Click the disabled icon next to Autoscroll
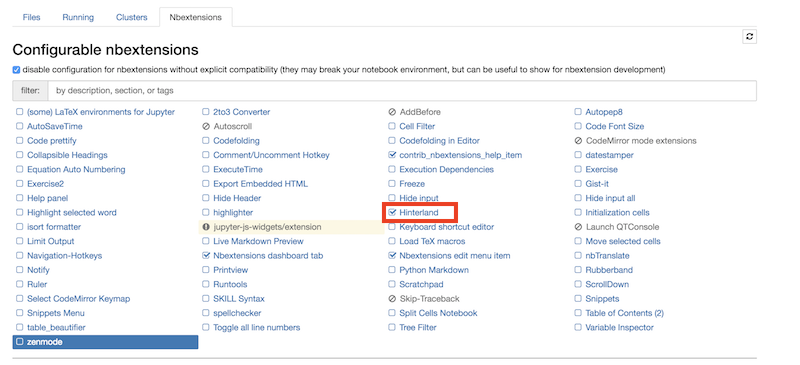 coord(206,126)
